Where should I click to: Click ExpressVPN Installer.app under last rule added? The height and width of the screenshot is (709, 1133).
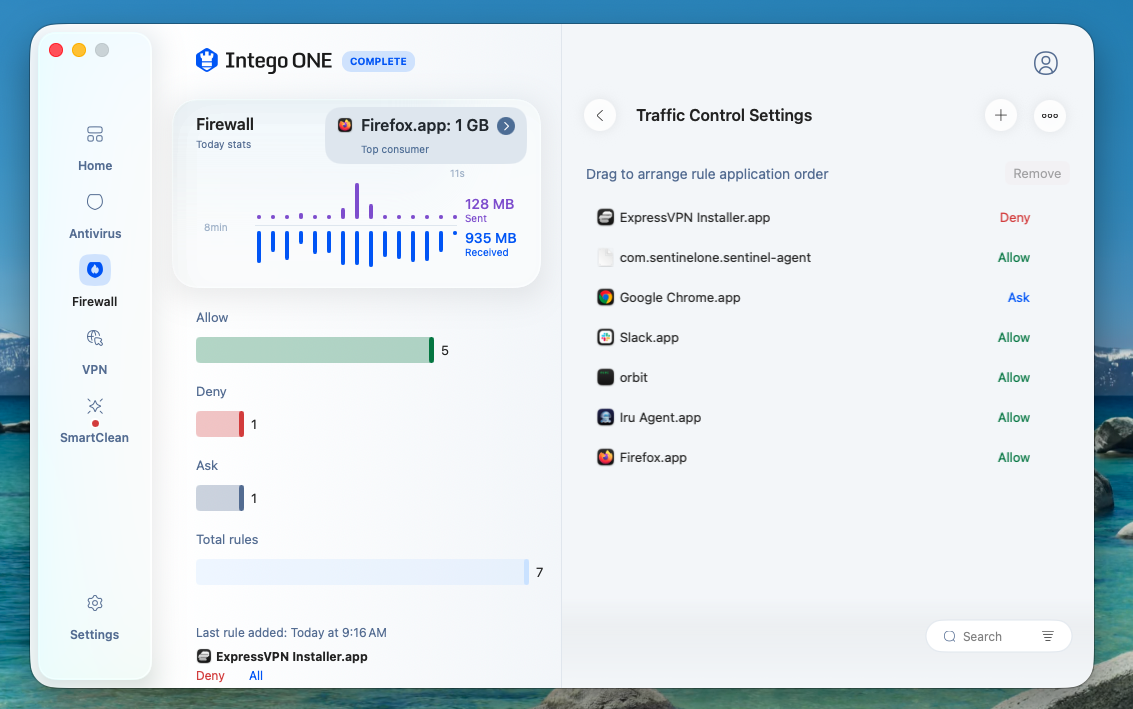(292, 656)
